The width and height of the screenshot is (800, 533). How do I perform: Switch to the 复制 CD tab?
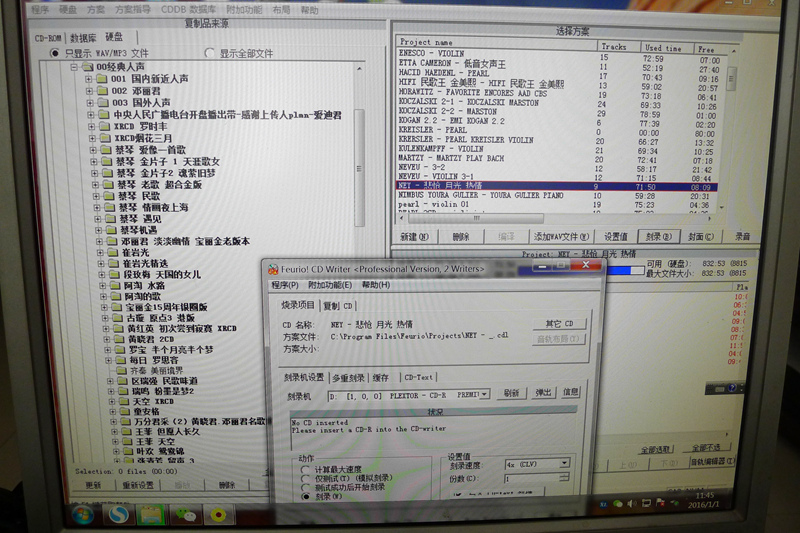[x=338, y=306]
